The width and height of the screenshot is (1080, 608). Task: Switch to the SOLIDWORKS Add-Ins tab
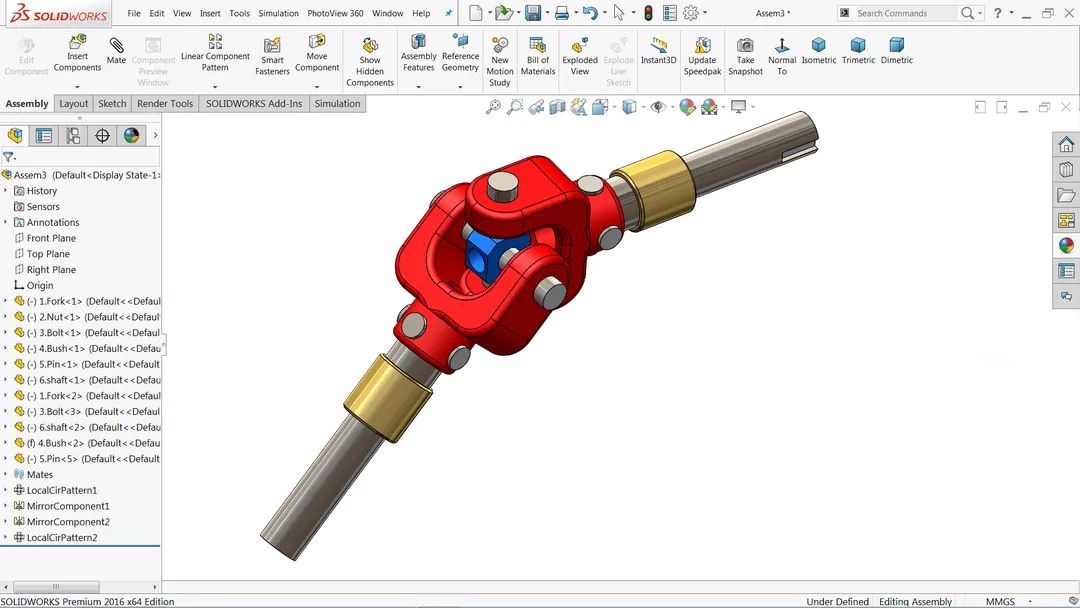(x=254, y=103)
